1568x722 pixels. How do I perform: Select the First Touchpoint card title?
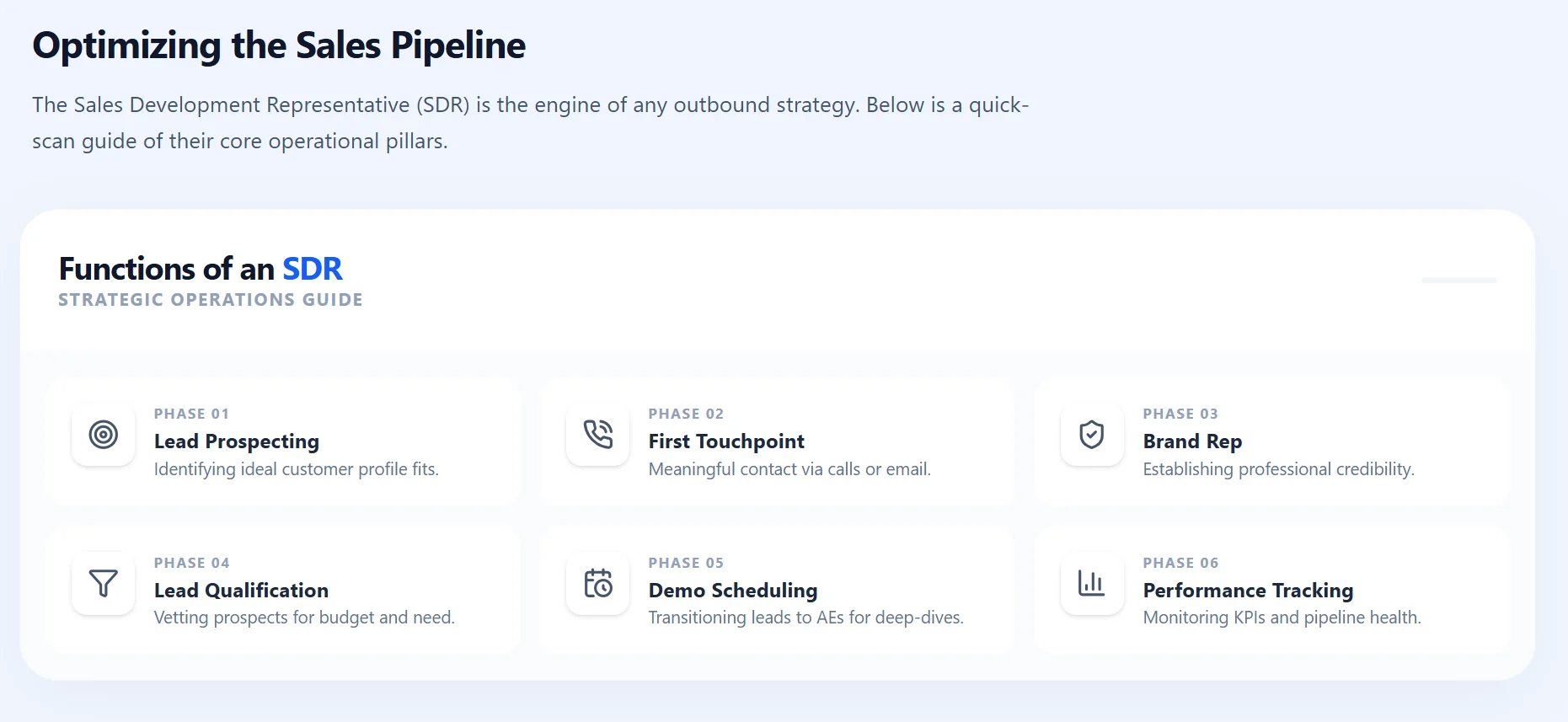[726, 441]
